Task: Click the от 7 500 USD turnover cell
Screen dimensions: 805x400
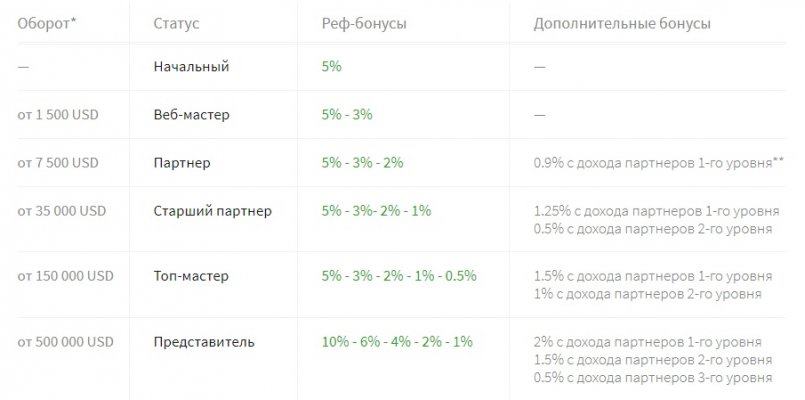Action: (58, 163)
